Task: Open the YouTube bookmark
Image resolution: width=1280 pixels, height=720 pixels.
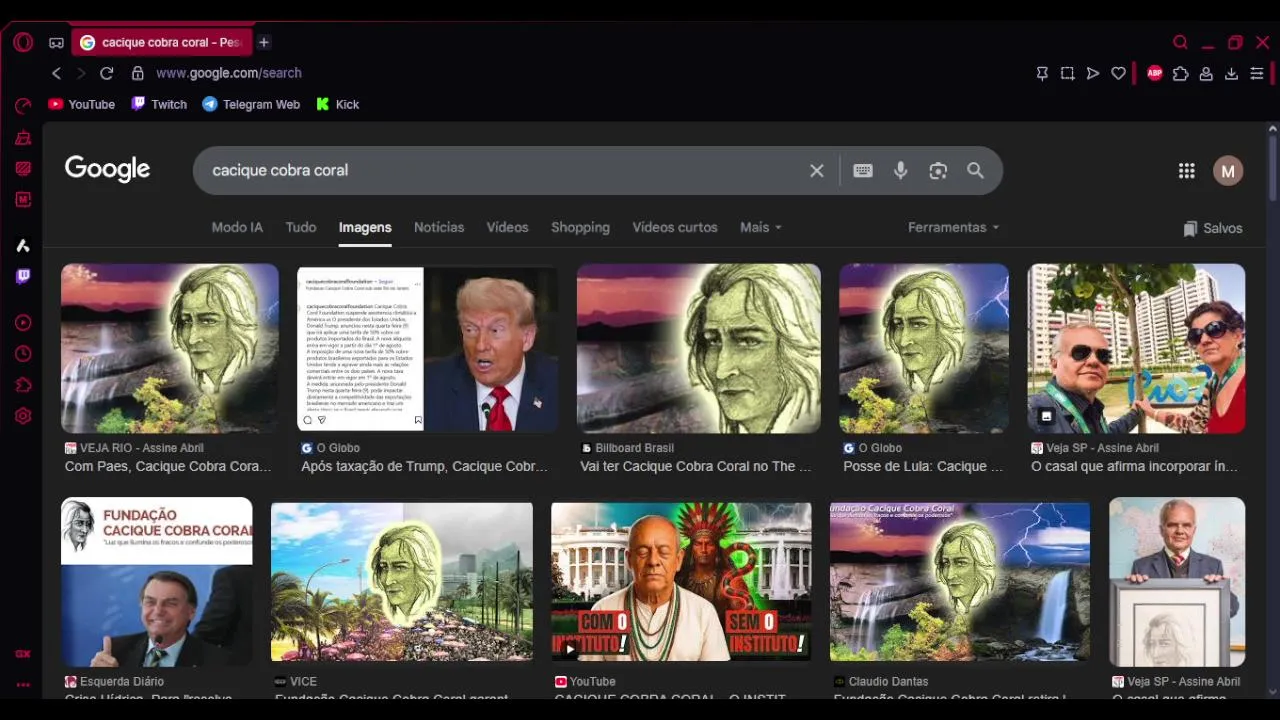Action: tap(82, 104)
